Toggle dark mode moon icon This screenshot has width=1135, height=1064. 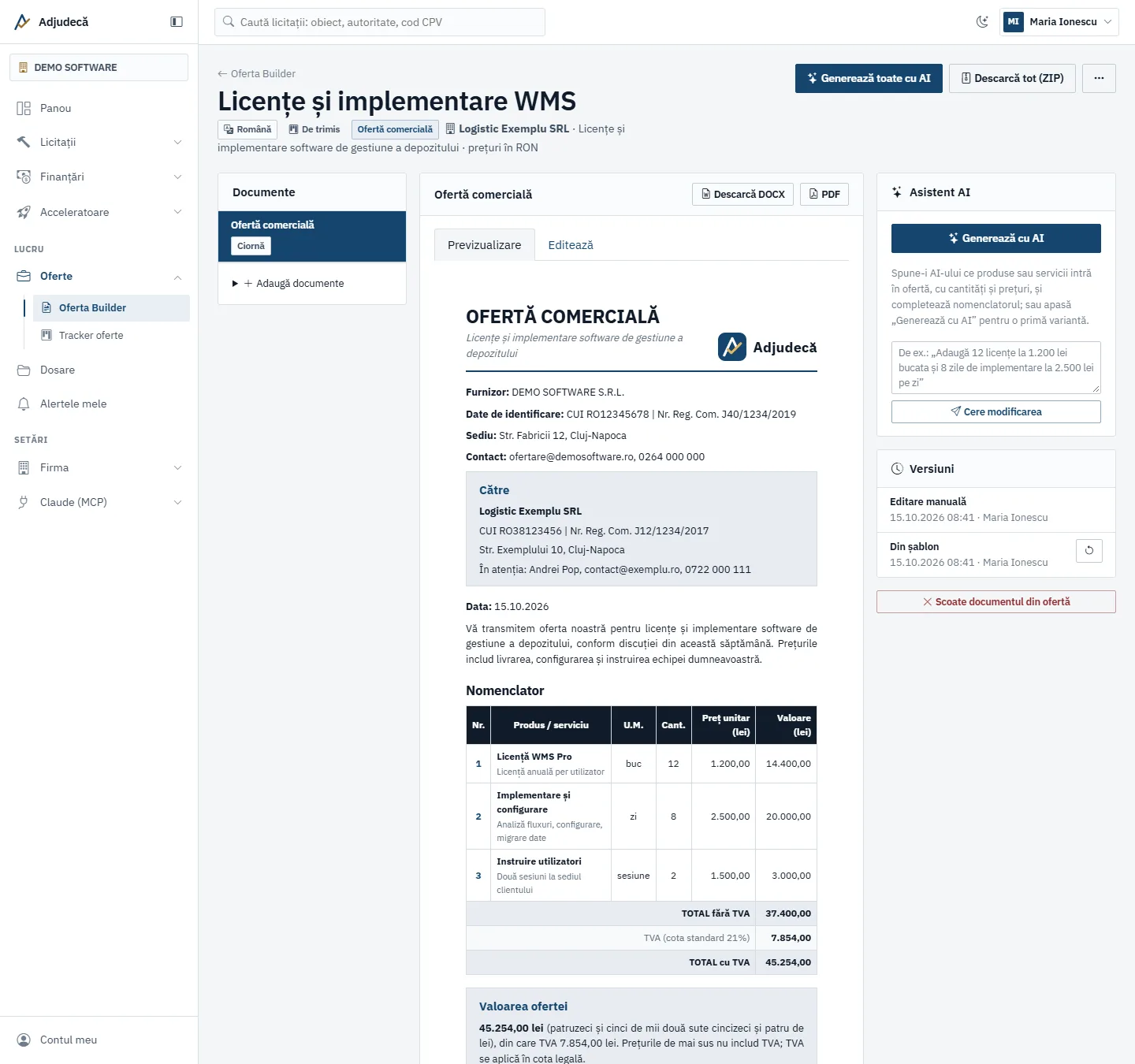[x=982, y=22]
